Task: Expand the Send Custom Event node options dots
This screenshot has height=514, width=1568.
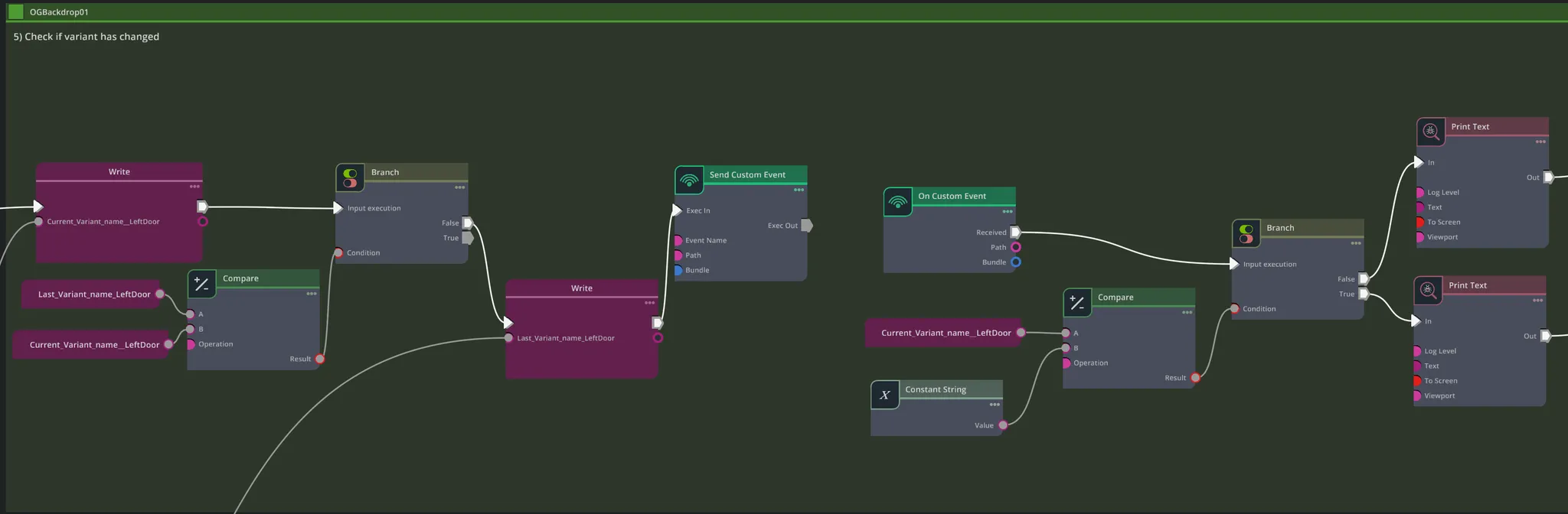Action: (x=799, y=190)
